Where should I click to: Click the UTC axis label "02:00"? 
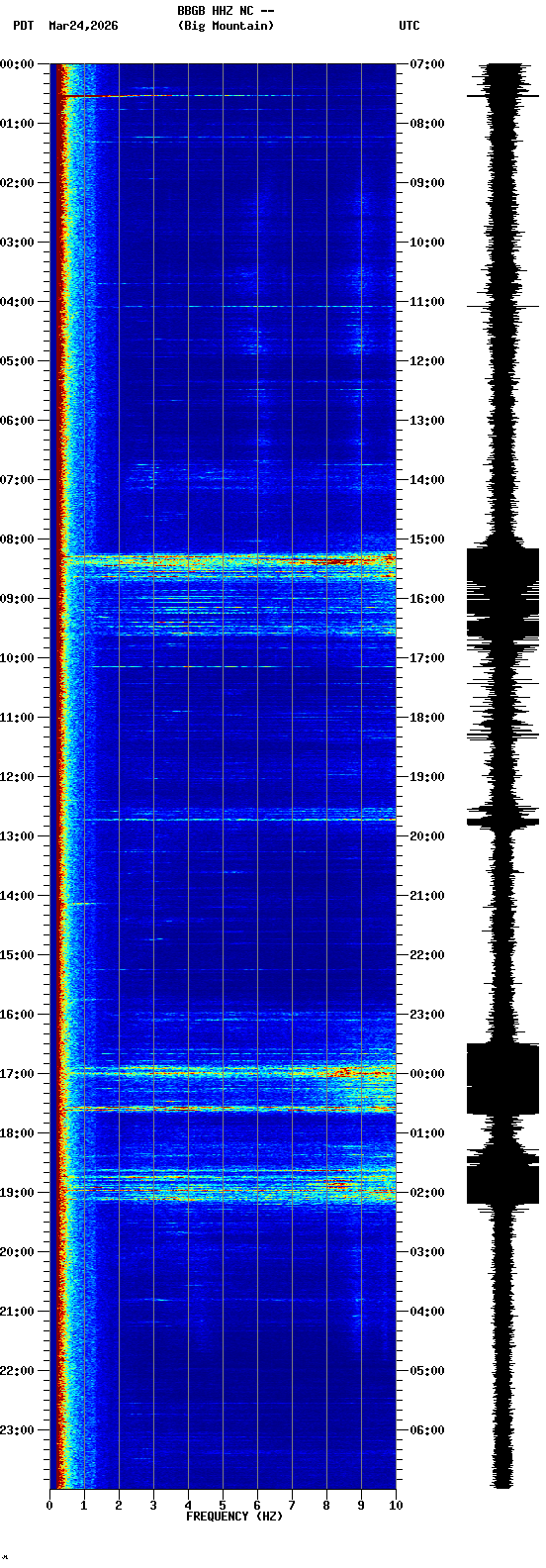coord(426,1193)
